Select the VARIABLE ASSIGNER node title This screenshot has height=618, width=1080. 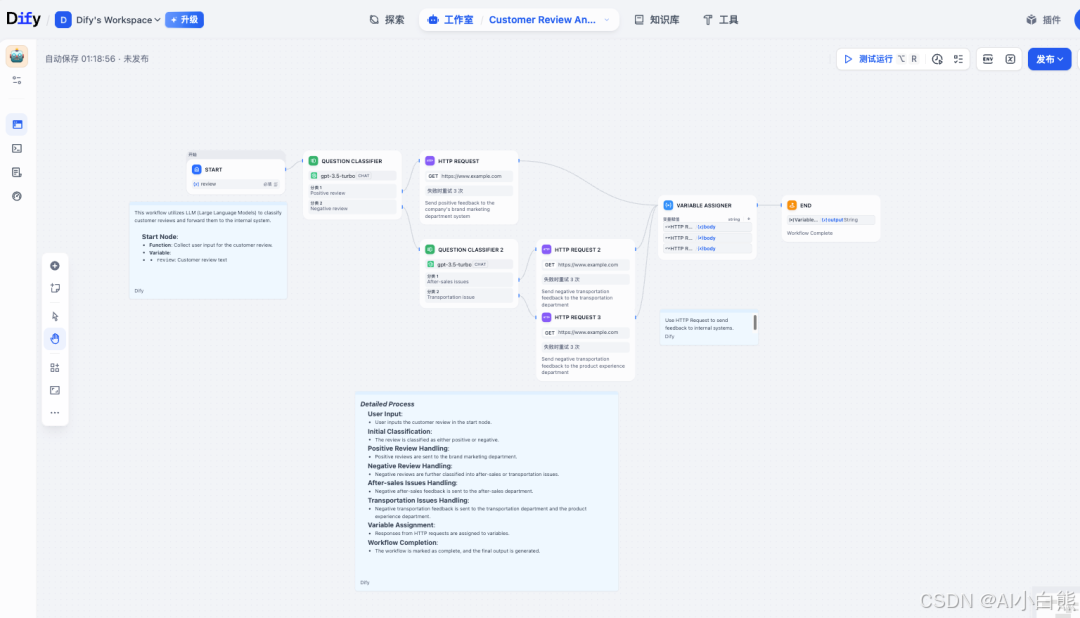click(704, 205)
